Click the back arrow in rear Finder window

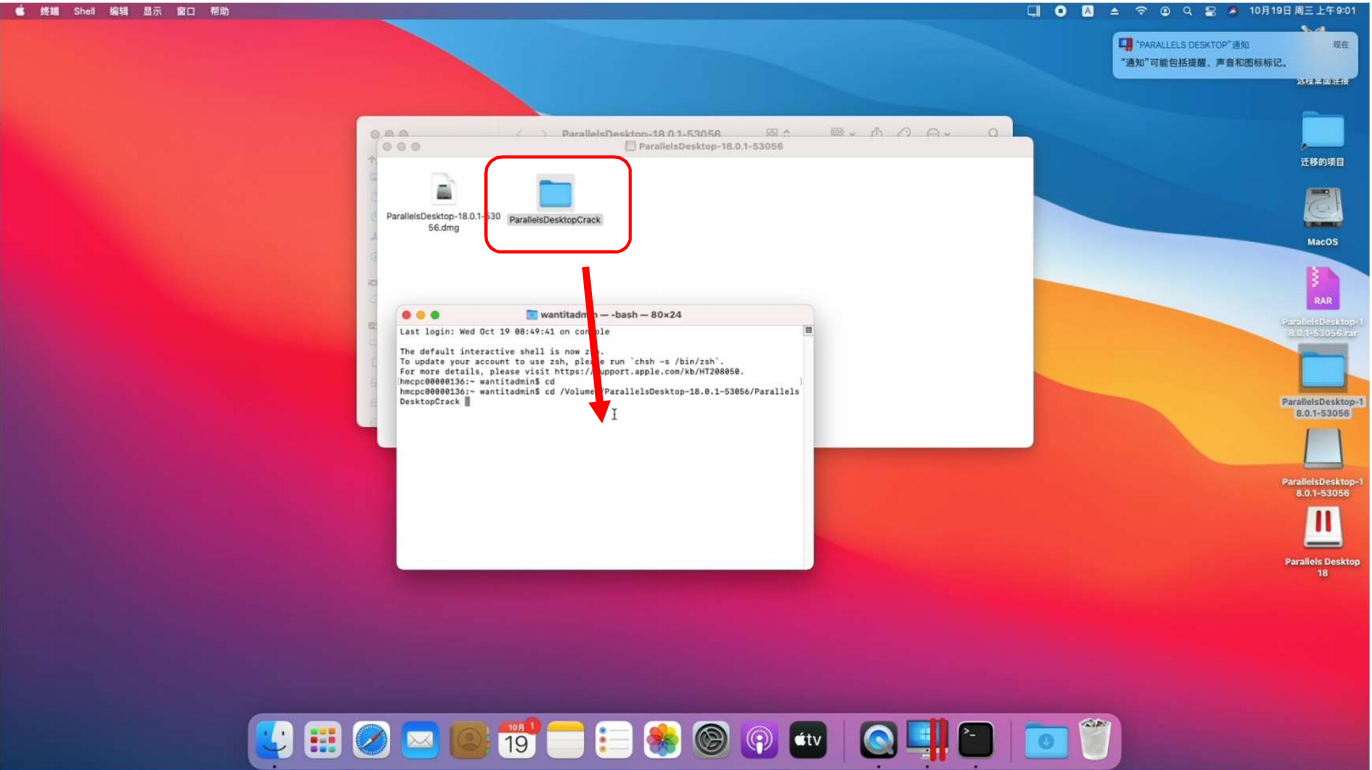pyautogui.click(x=519, y=133)
